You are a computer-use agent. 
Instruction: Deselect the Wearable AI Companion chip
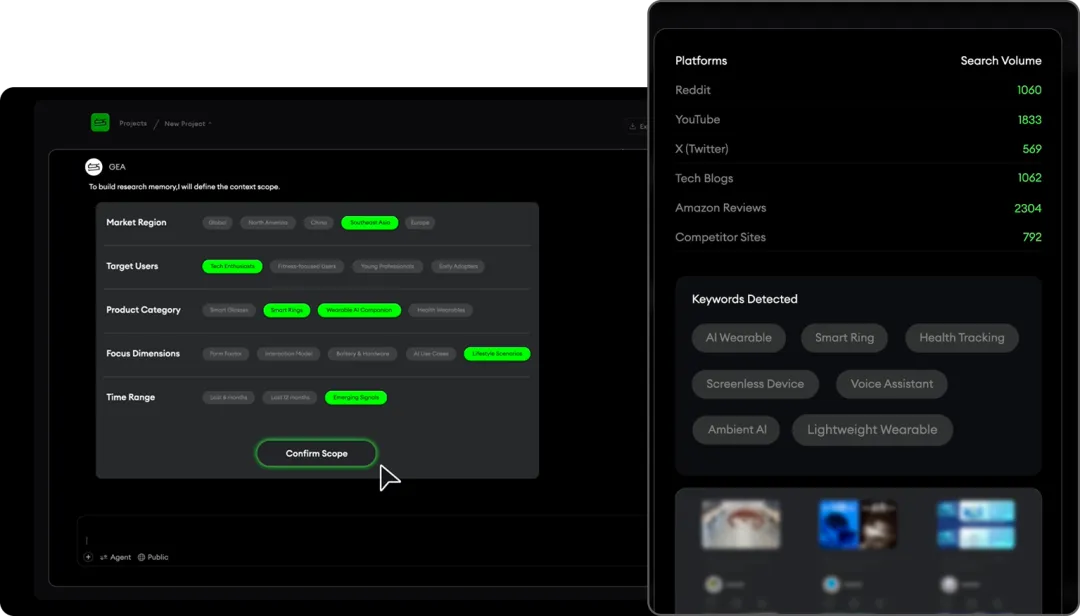click(x=359, y=310)
